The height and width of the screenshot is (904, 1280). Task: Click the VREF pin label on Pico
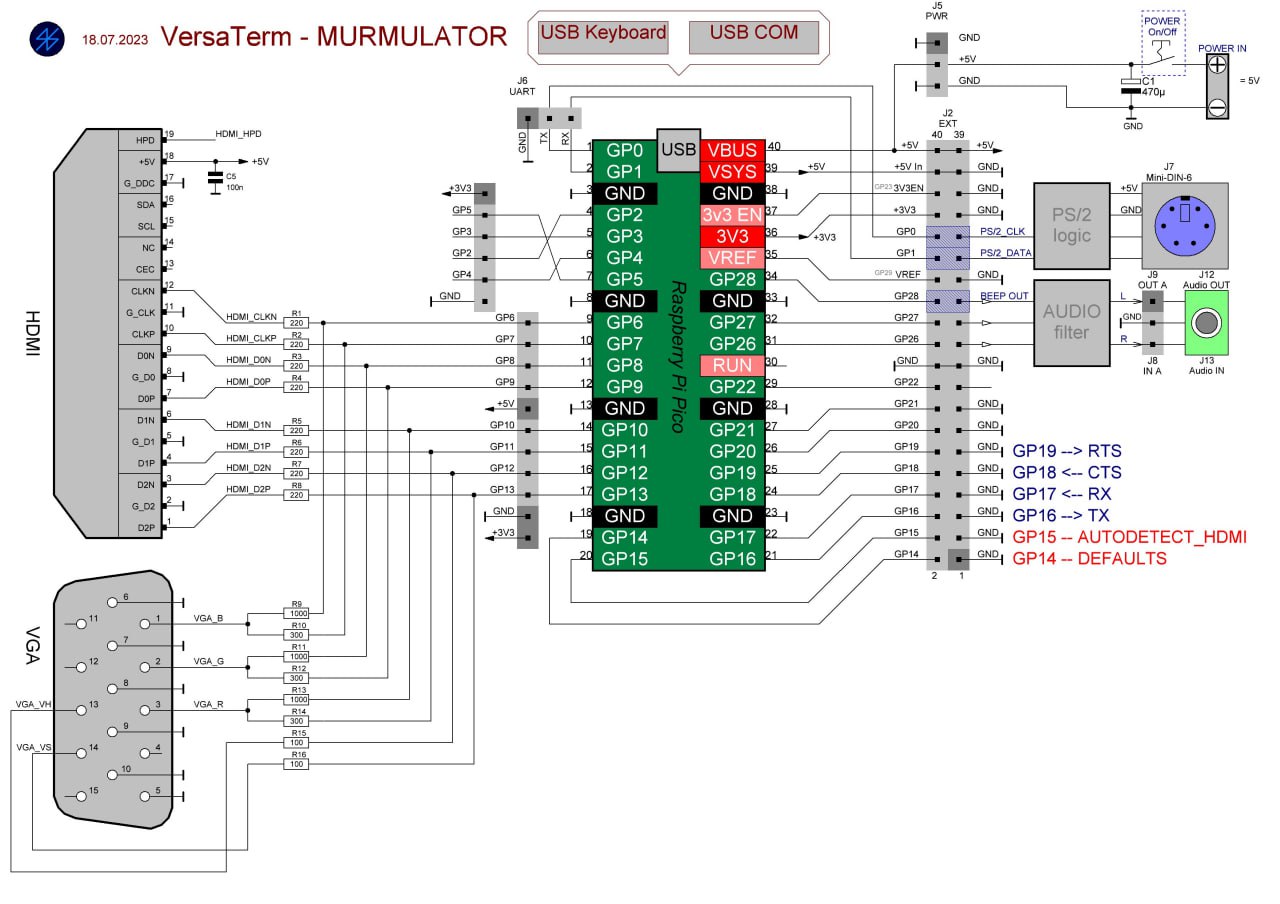[732, 257]
